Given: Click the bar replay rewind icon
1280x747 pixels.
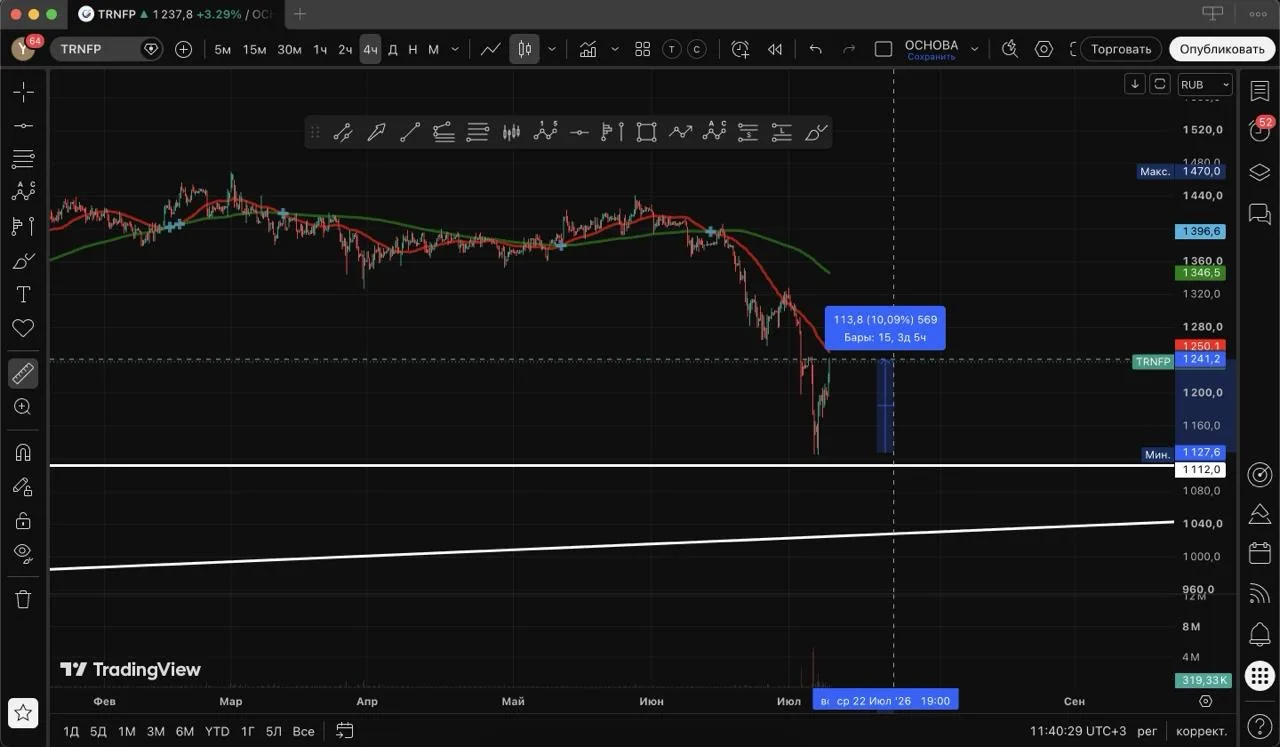Looking at the screenshot, I should coord(775,49).
